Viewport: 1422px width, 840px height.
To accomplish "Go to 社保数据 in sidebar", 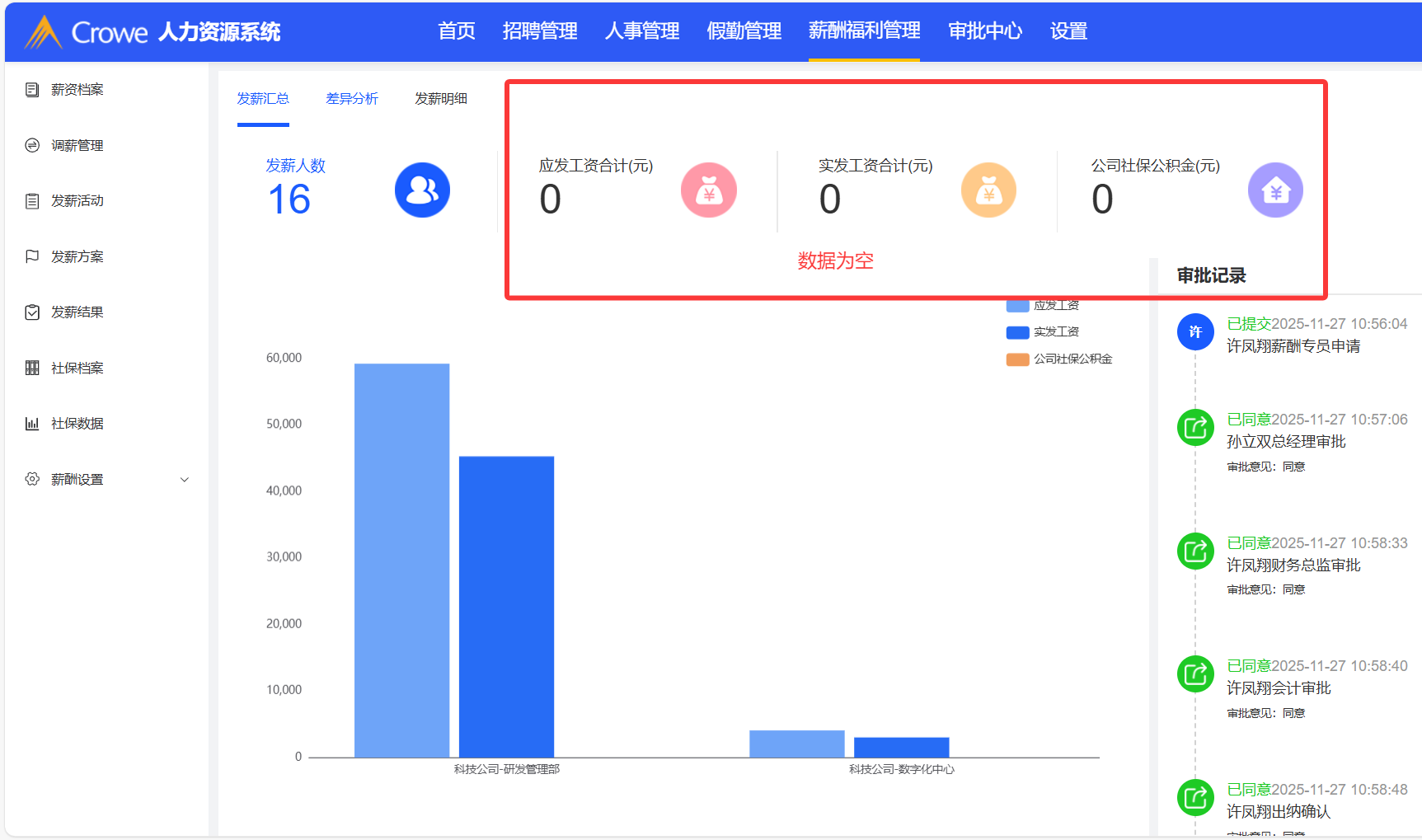I will coord(77,424).
